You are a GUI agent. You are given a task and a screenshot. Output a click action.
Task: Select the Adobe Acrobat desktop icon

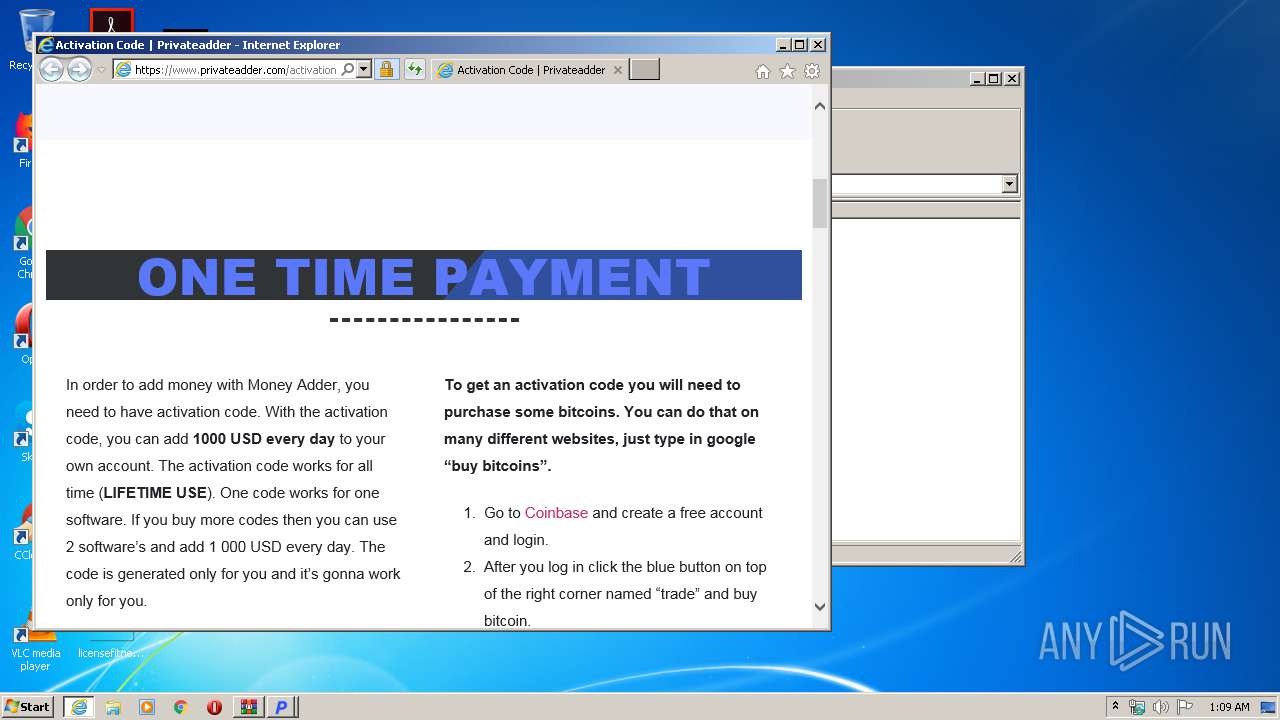coord(111,20)
